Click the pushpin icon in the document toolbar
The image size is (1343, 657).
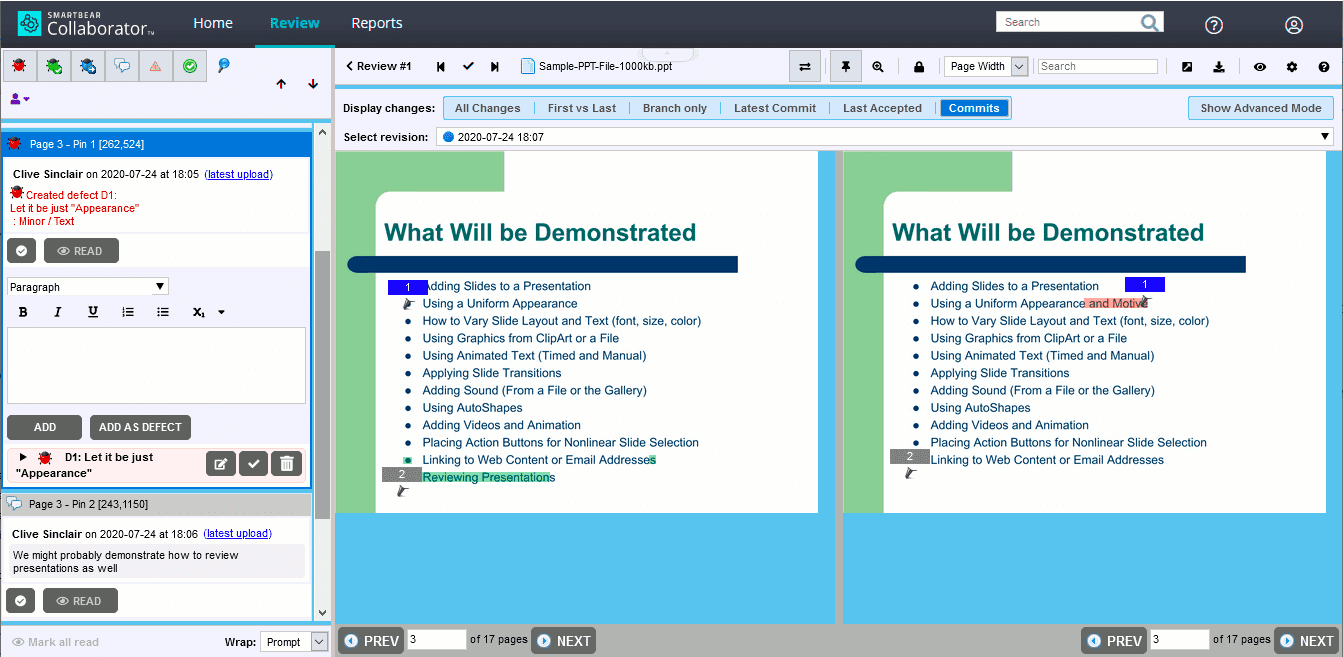point(845,65)
